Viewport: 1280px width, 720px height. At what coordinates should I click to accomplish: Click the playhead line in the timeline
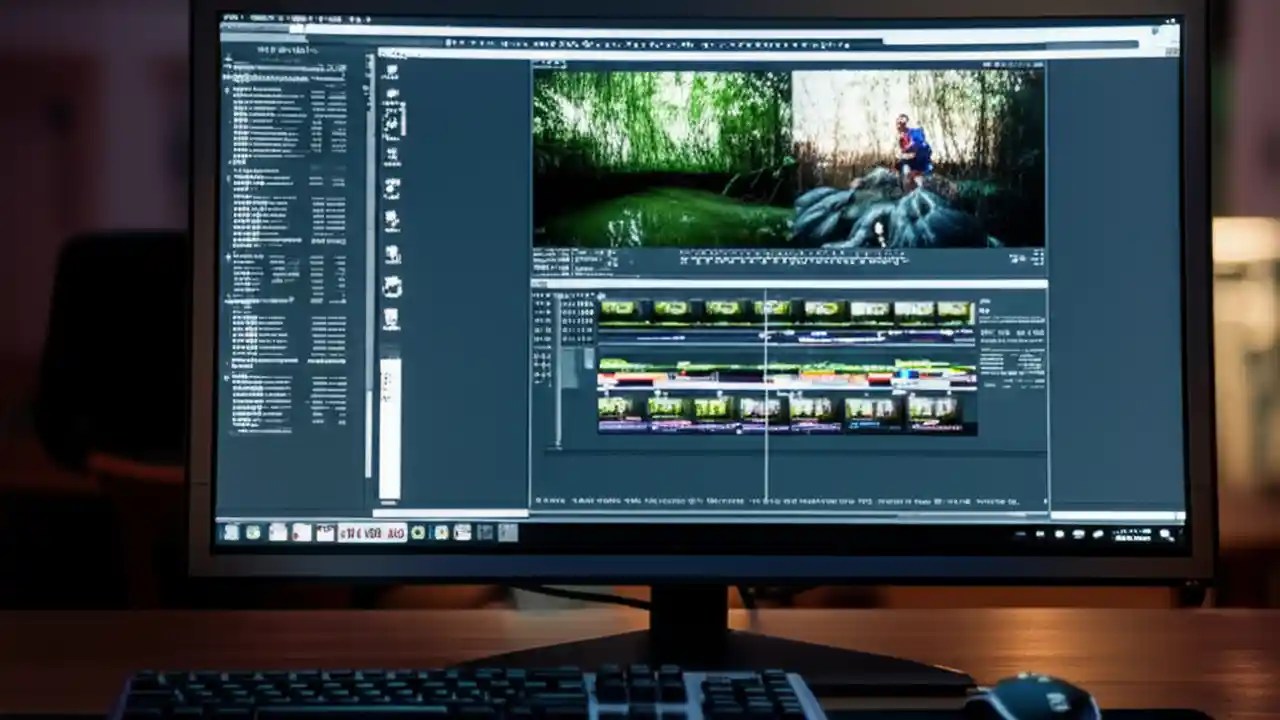(x=765, y=380)
